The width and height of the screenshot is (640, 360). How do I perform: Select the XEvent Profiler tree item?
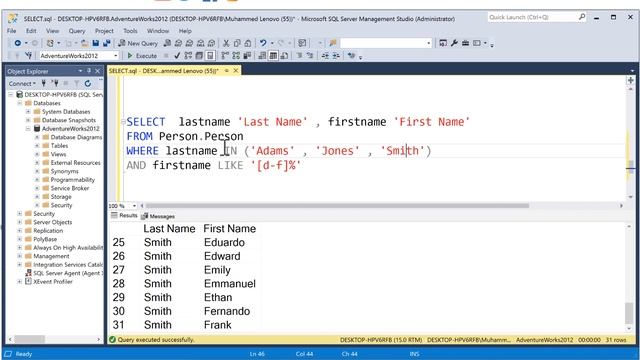49,282
